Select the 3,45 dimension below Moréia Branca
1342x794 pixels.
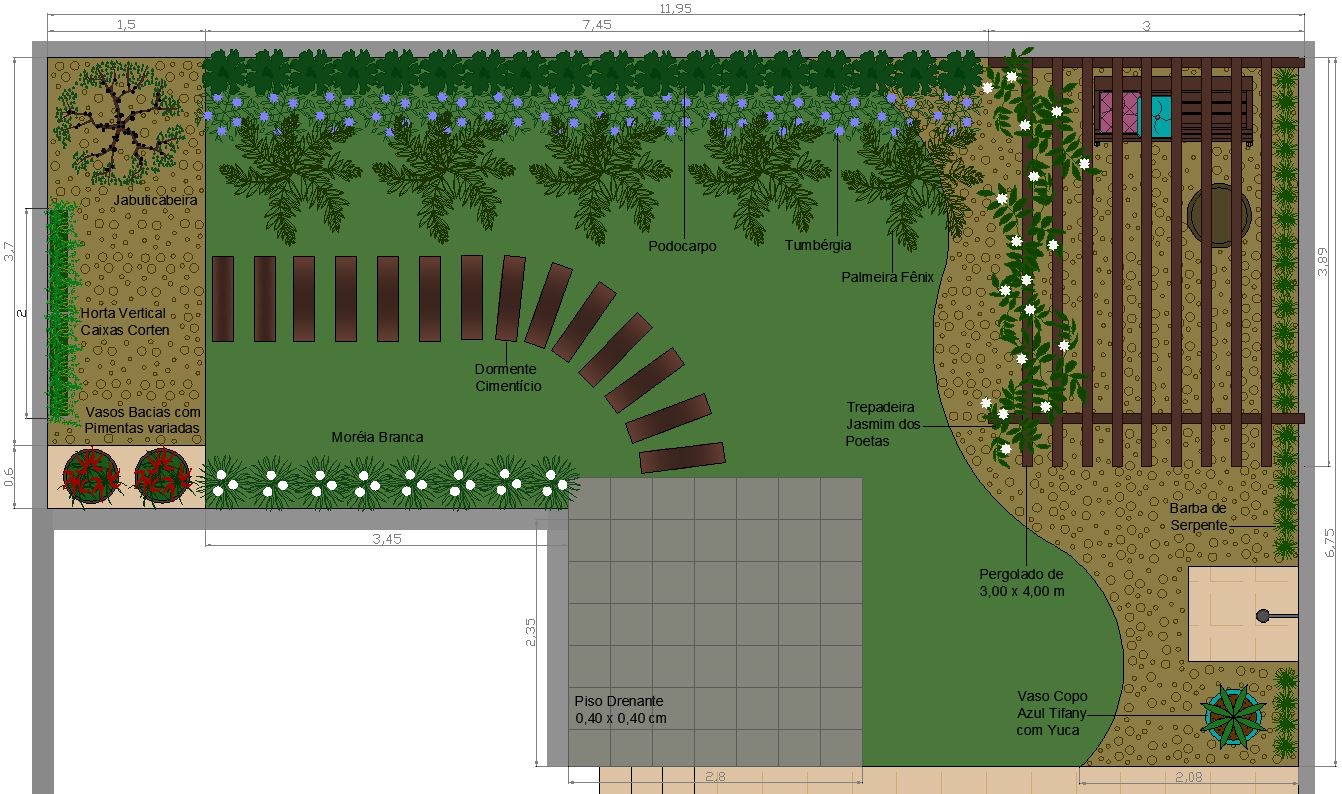[386, 539]
